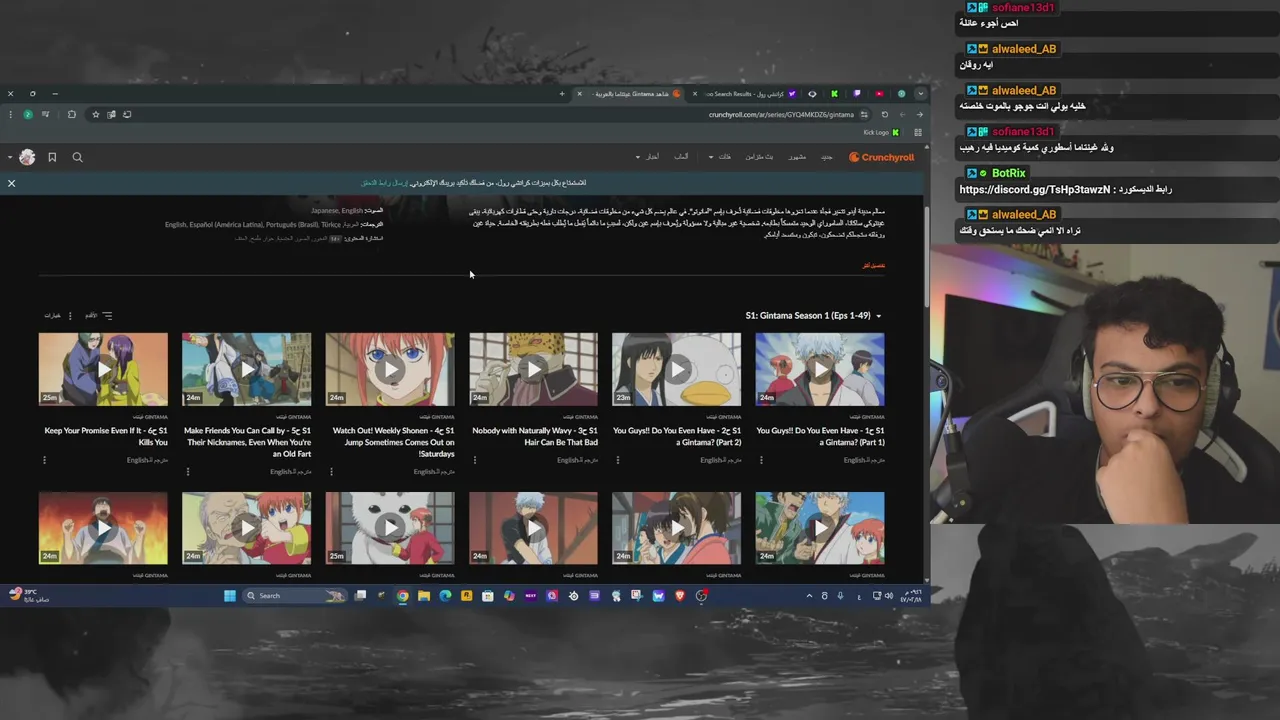Open the جديد nav item
Screen dimensions: 1280x720
pos(826,157)
